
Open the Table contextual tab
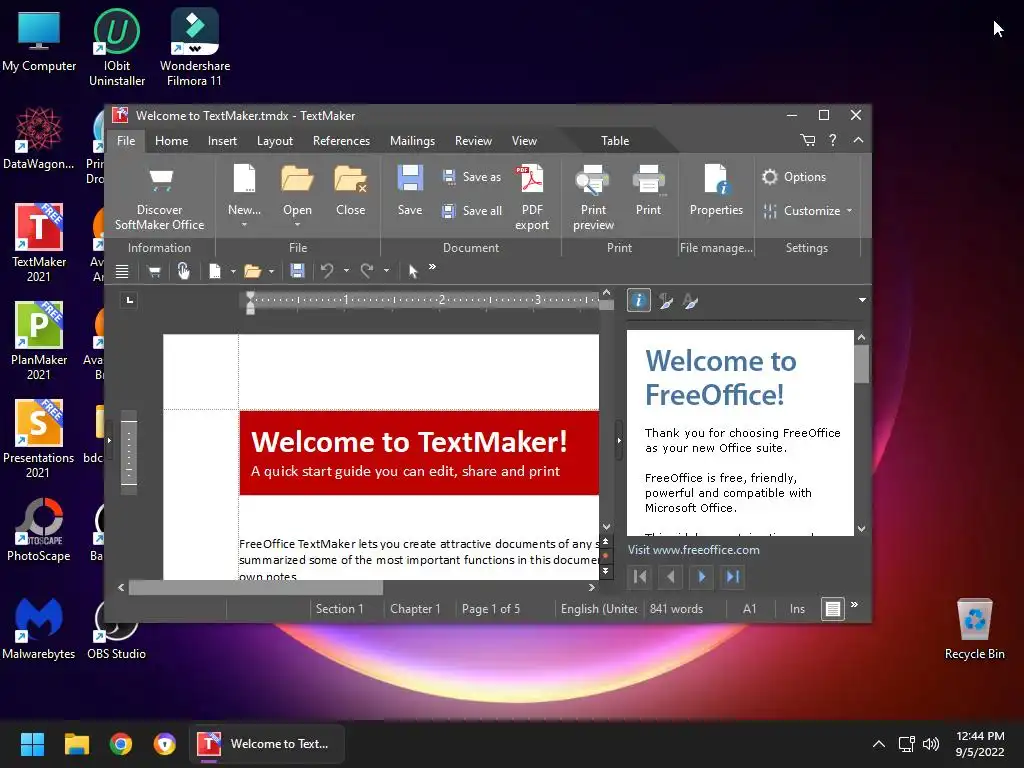pos(615,141)
